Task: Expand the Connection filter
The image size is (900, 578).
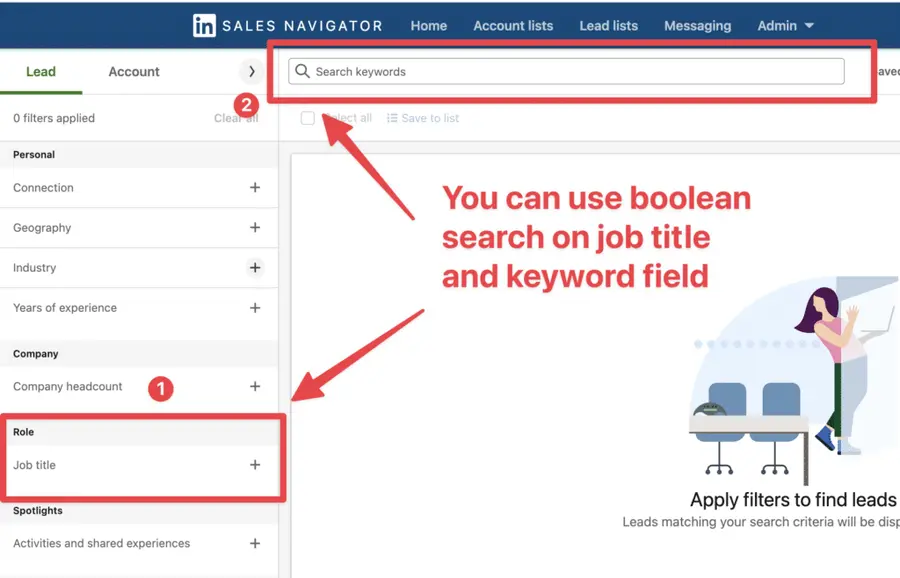Action: [x=255, y=187]
